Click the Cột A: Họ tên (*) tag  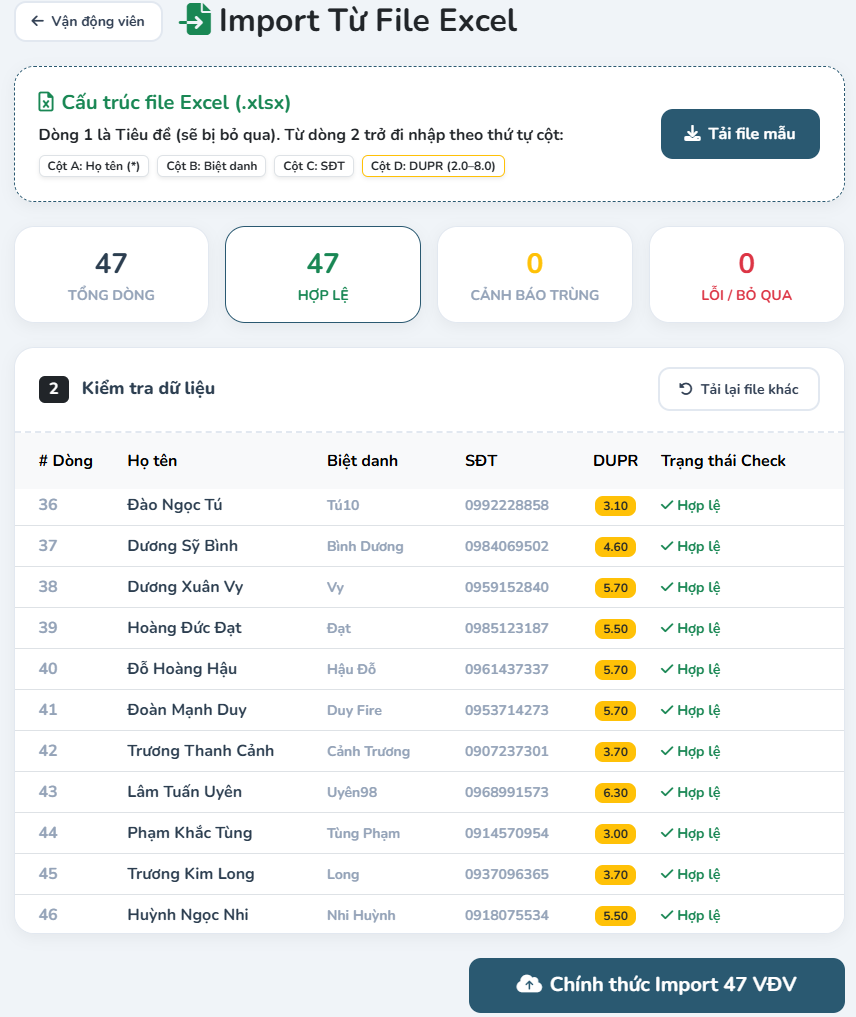coord(94,166)
